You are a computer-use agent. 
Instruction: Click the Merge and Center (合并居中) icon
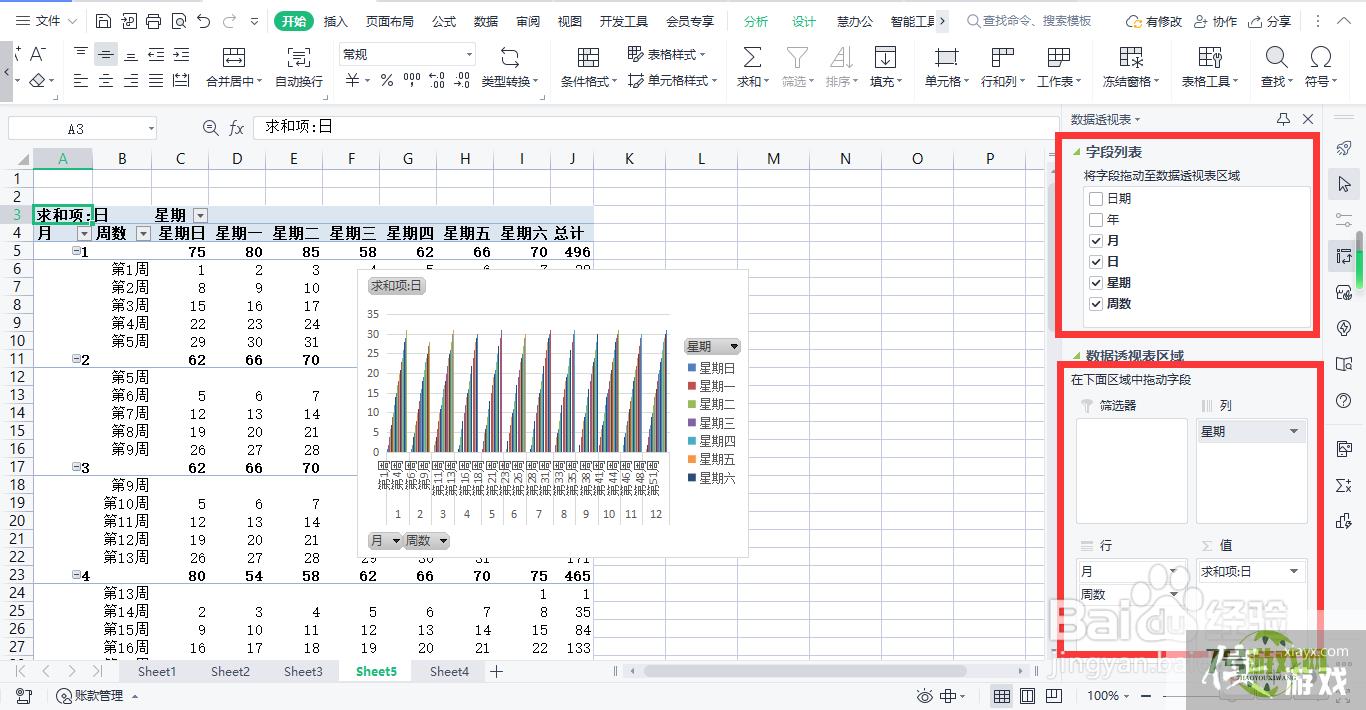click(x=233, y=57)
